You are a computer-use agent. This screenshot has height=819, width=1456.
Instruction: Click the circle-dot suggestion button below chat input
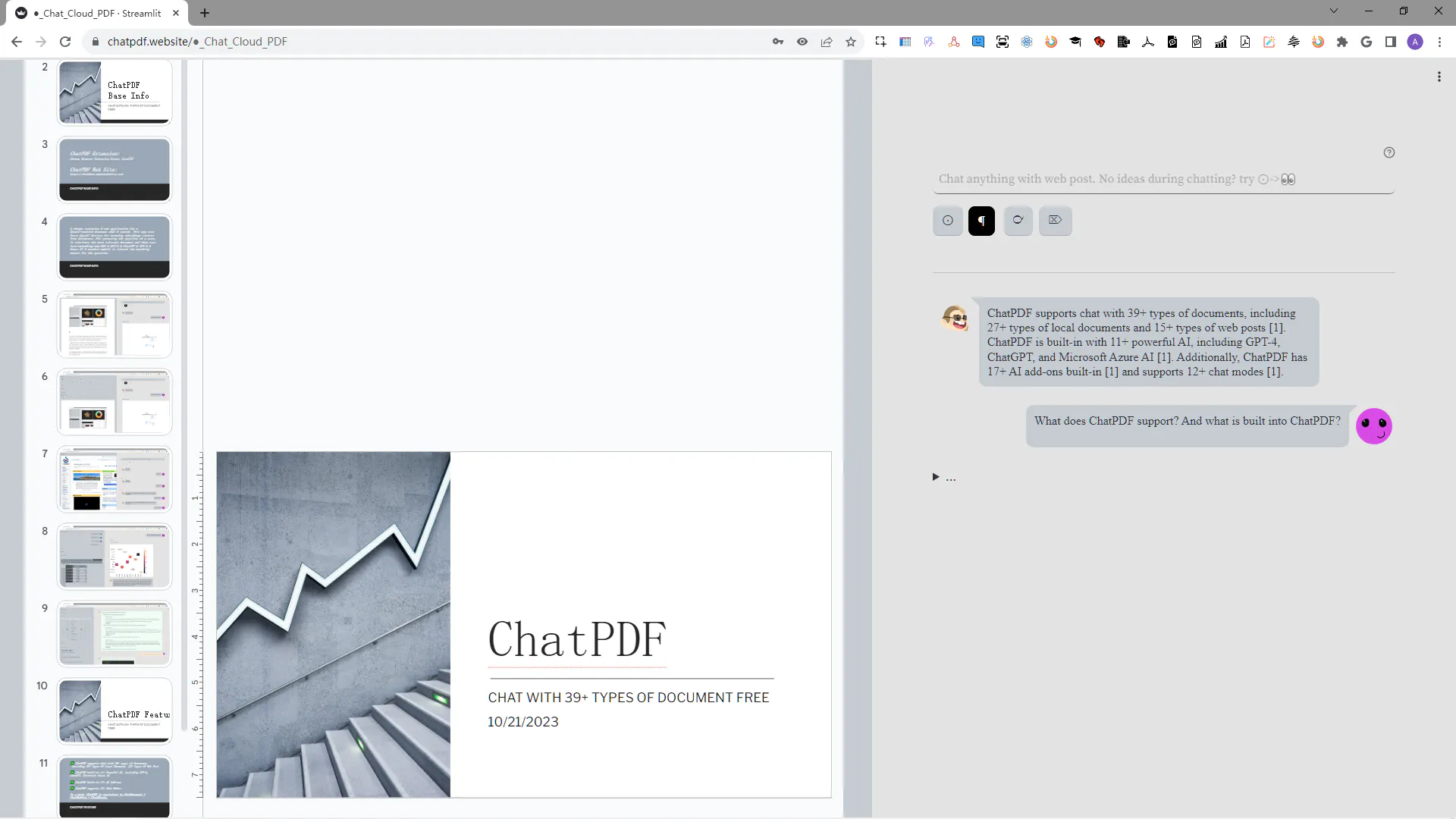[947, 221]
